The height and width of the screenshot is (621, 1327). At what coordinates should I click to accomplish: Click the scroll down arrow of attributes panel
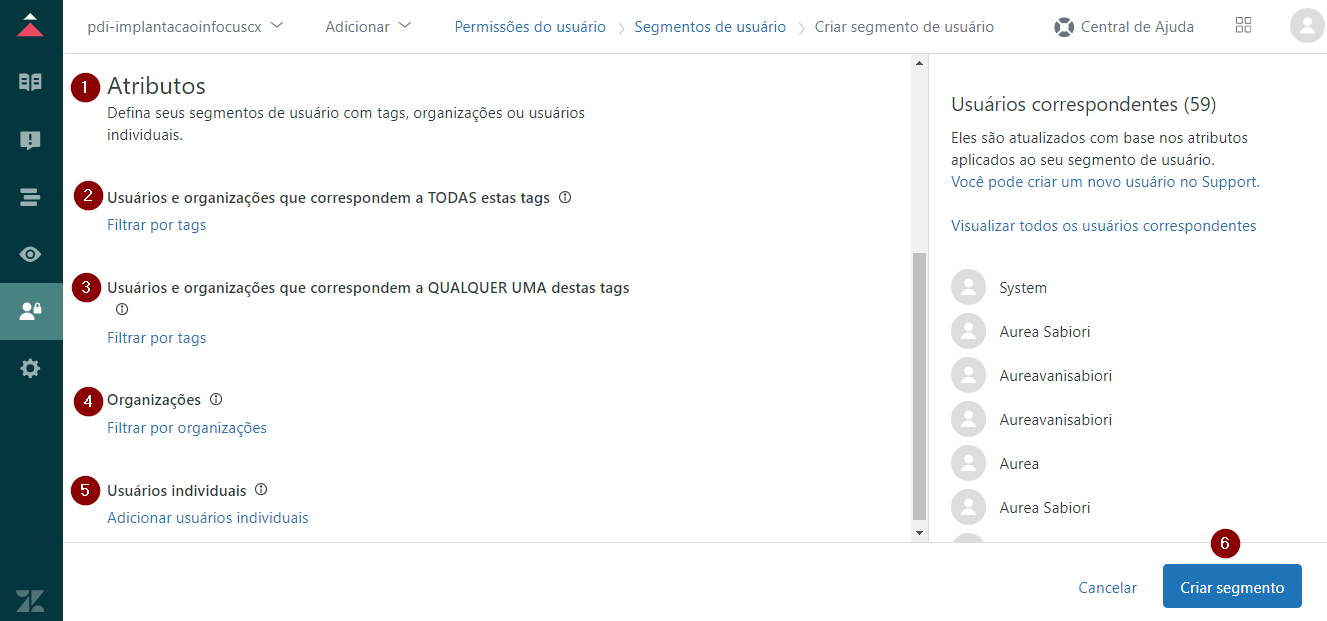[x=920, y=533]
